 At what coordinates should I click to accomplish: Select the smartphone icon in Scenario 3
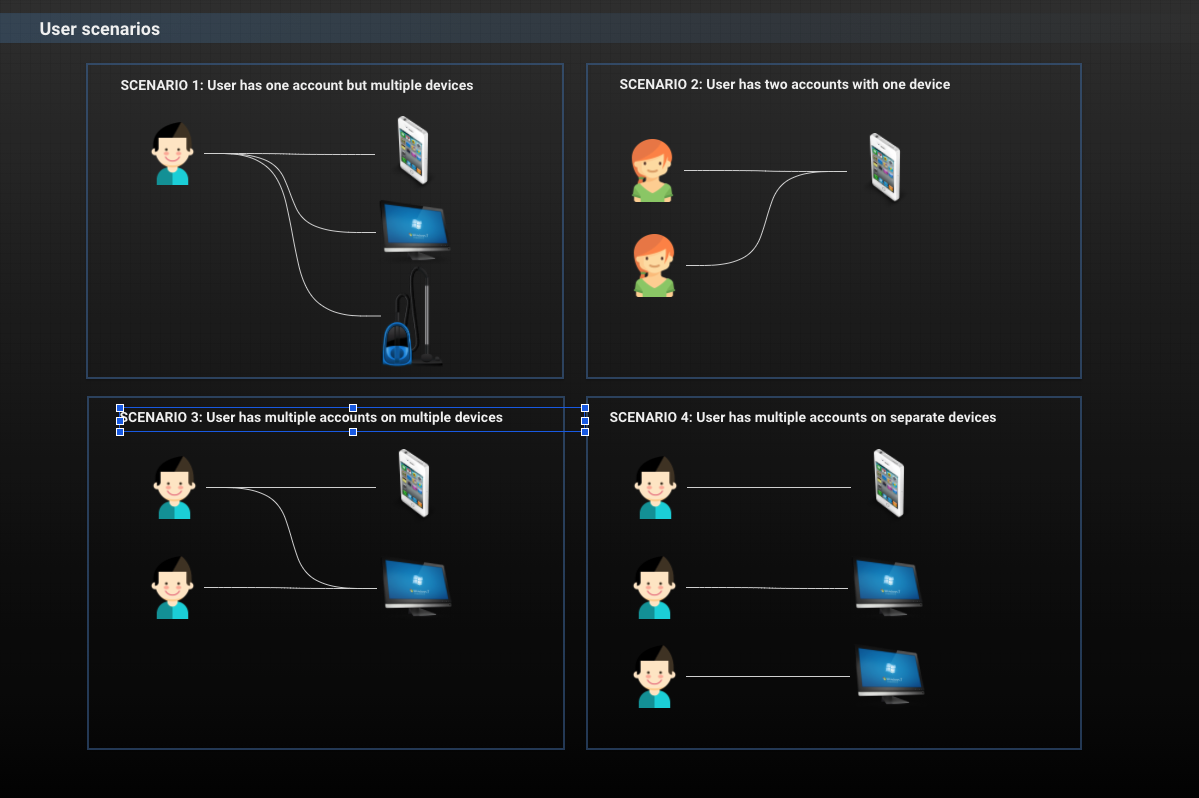[x=413, y=483]
